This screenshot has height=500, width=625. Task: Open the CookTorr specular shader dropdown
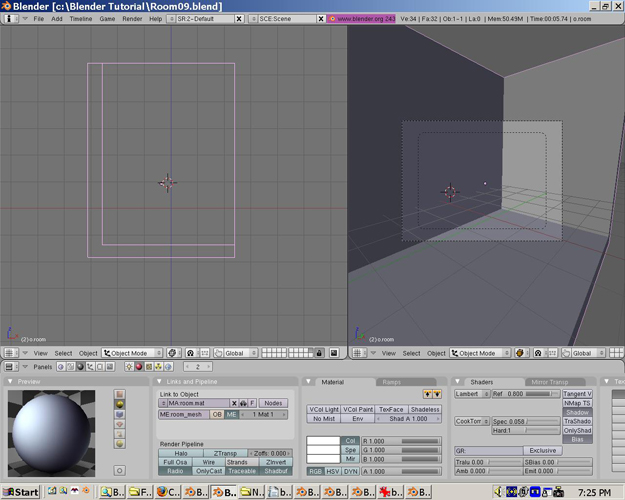471,422
